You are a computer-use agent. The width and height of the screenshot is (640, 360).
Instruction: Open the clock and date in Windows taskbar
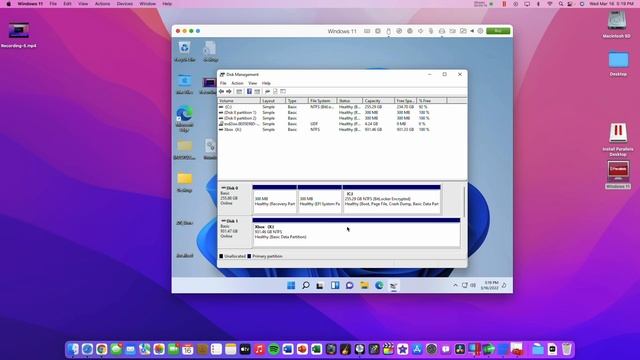pyautogui.click(x=489, y=285)
